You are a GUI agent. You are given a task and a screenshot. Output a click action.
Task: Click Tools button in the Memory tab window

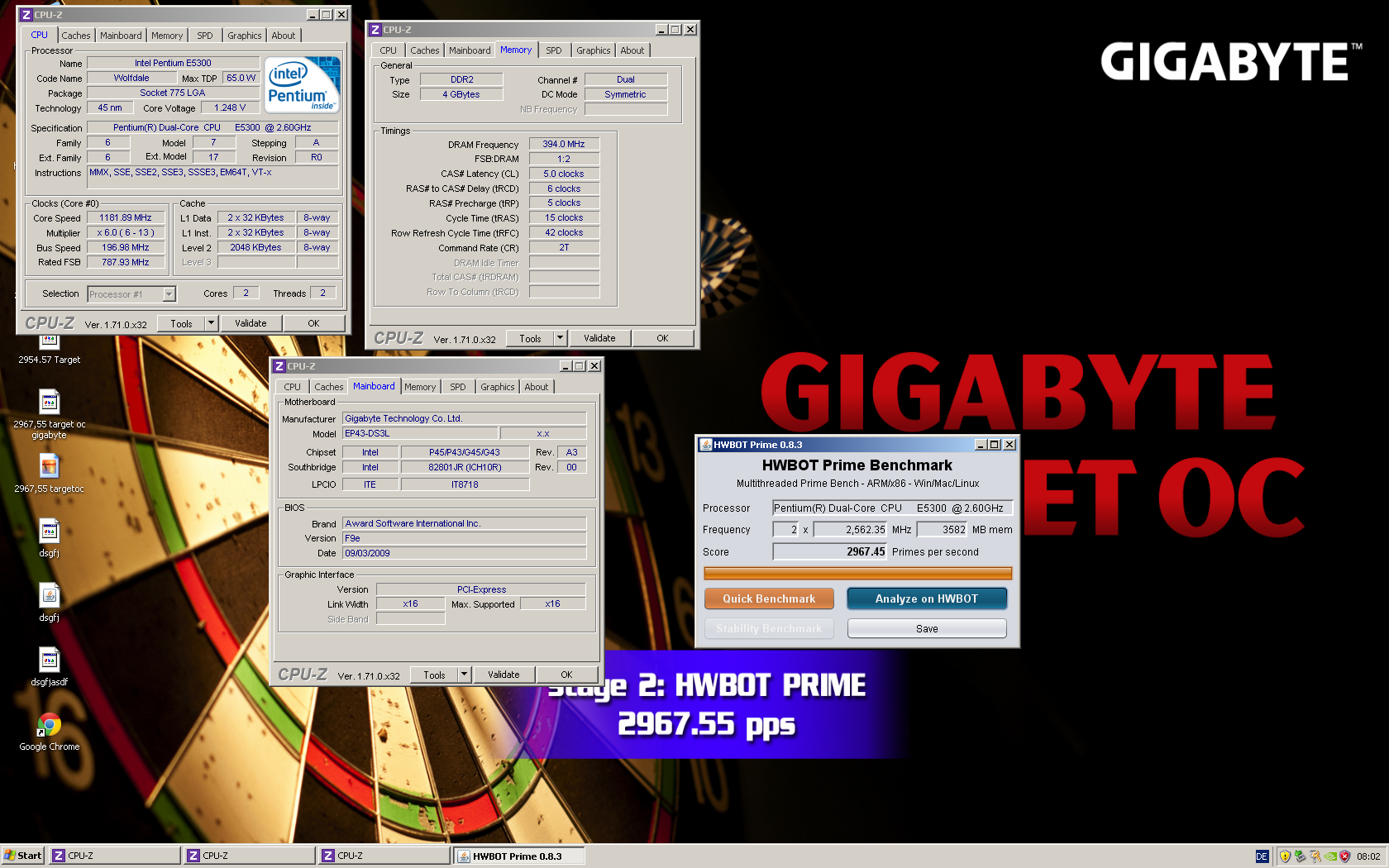coord(530,338)
